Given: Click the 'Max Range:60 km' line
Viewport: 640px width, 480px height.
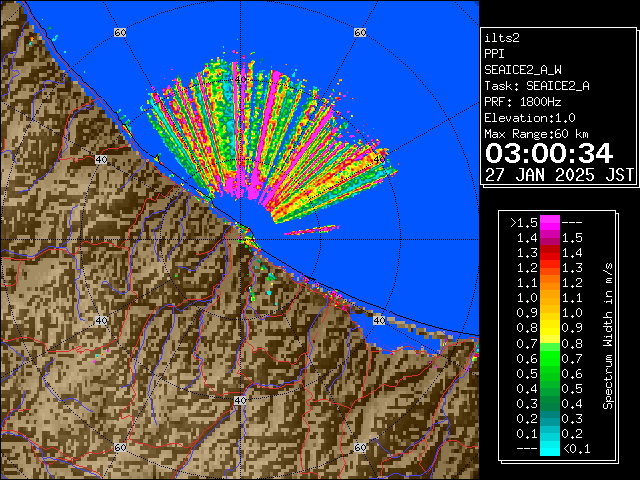Looking at the screenshot, I should pos(536,134).
